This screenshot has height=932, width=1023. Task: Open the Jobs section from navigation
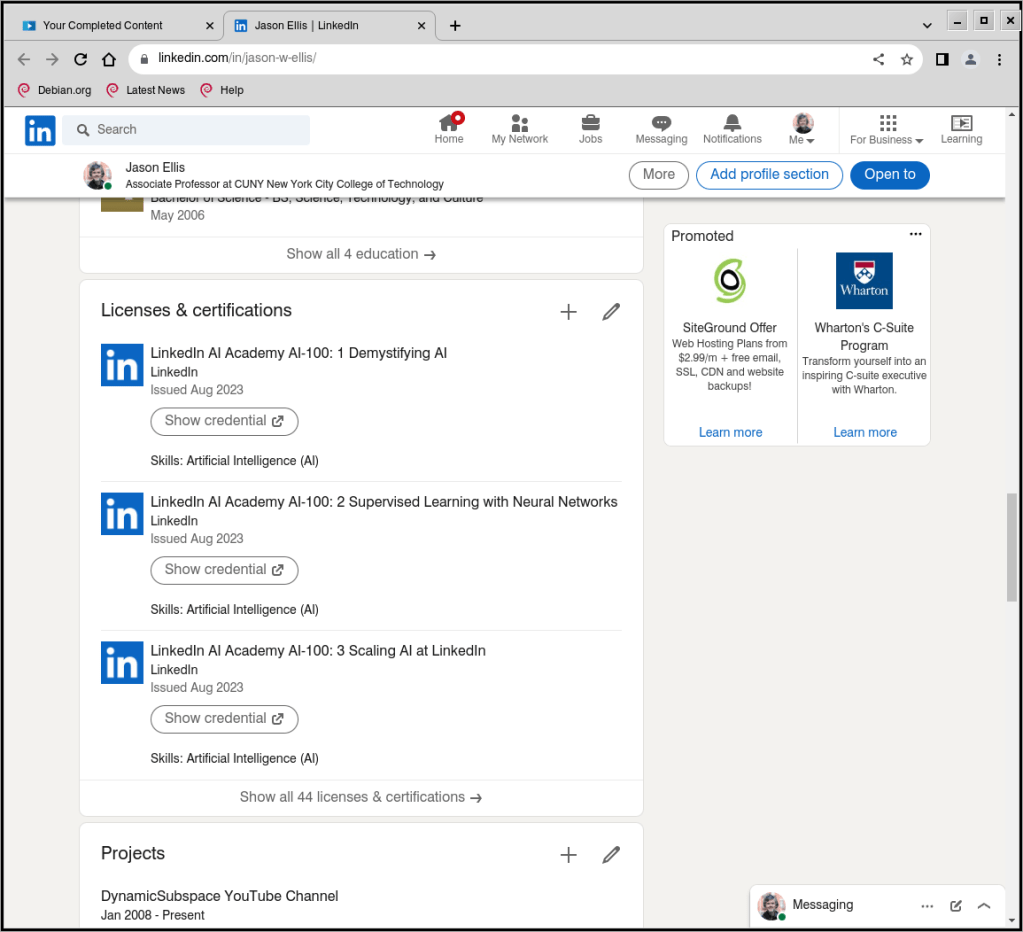590,128
